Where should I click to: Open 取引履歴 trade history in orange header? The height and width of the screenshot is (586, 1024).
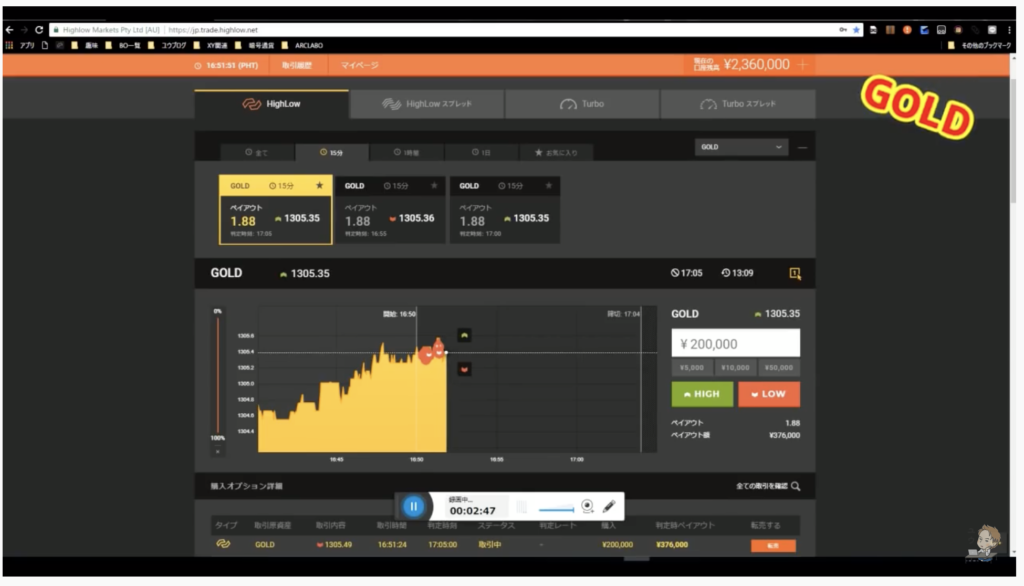click(296, 65)
